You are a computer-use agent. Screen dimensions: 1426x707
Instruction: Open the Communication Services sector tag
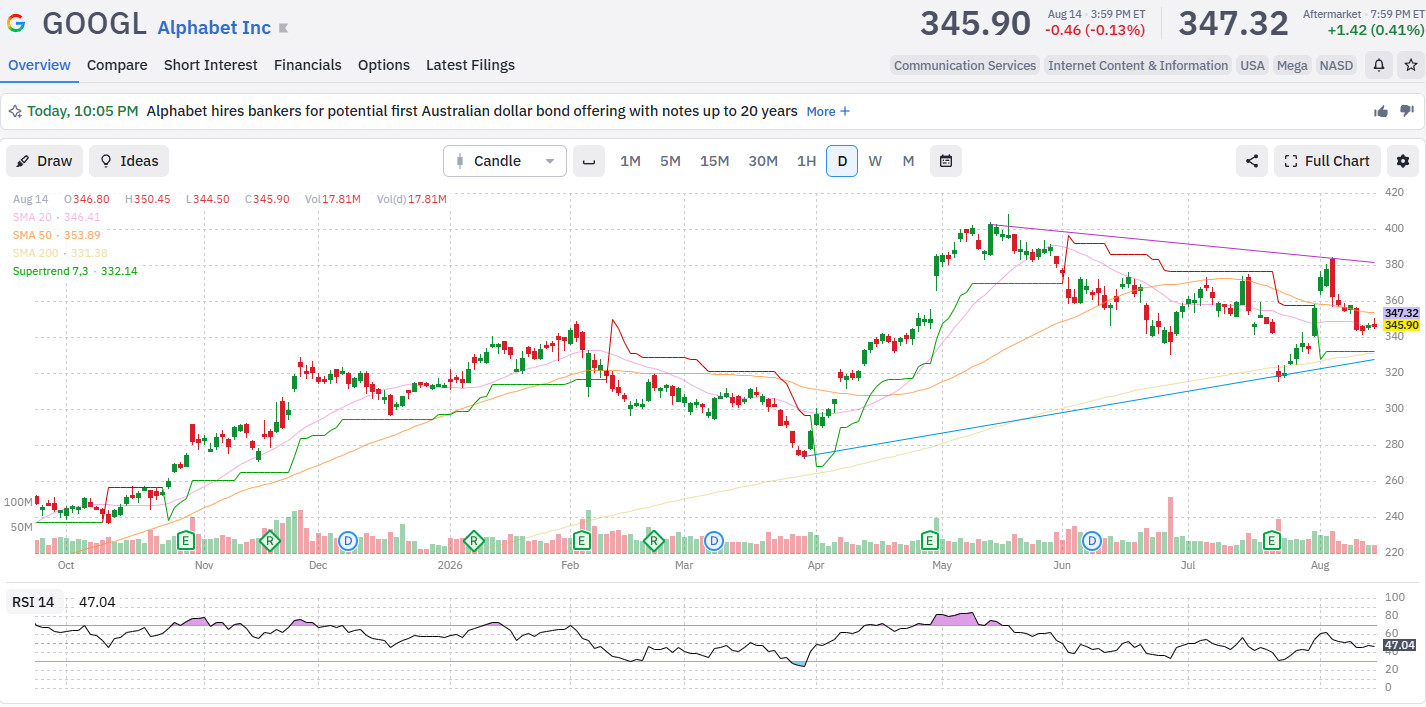[965, 65]
